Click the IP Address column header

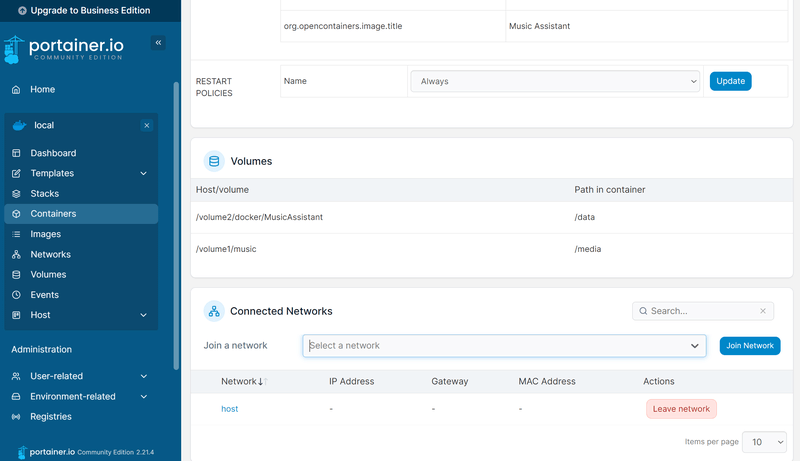pos(352,381)
